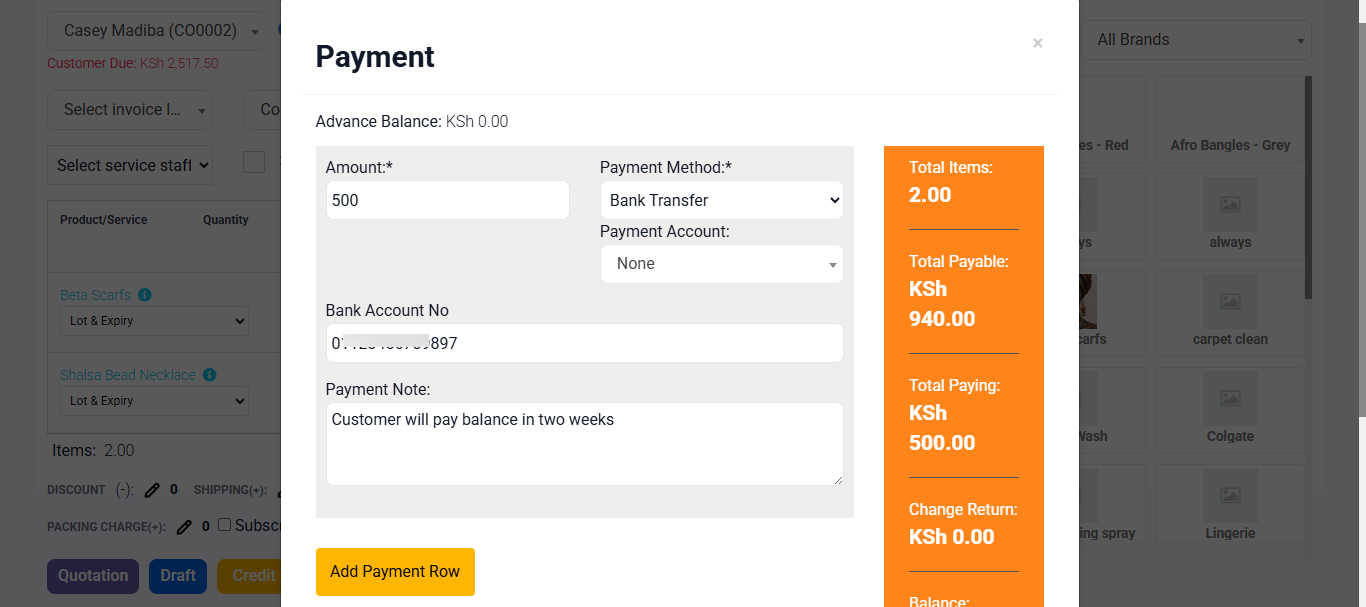Open the Payment Method dropdown

point(722,200)
